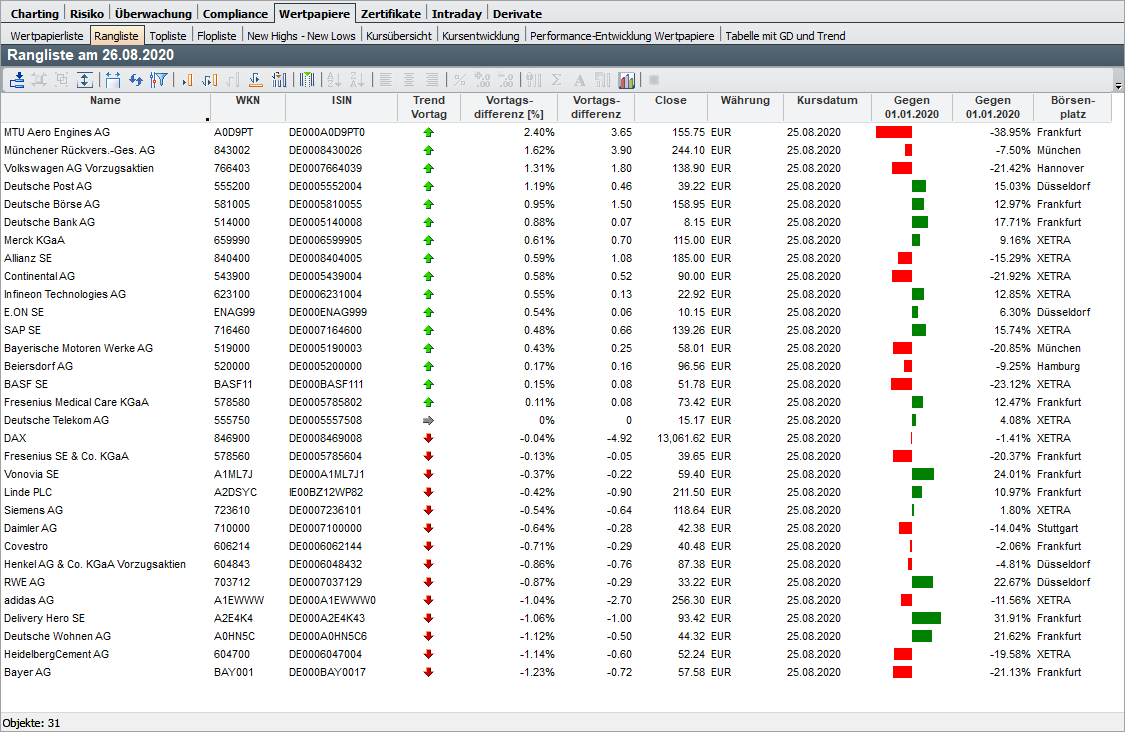Sort by the Close column header
This screenshot has width=1125, height=732.
(670, 101)
